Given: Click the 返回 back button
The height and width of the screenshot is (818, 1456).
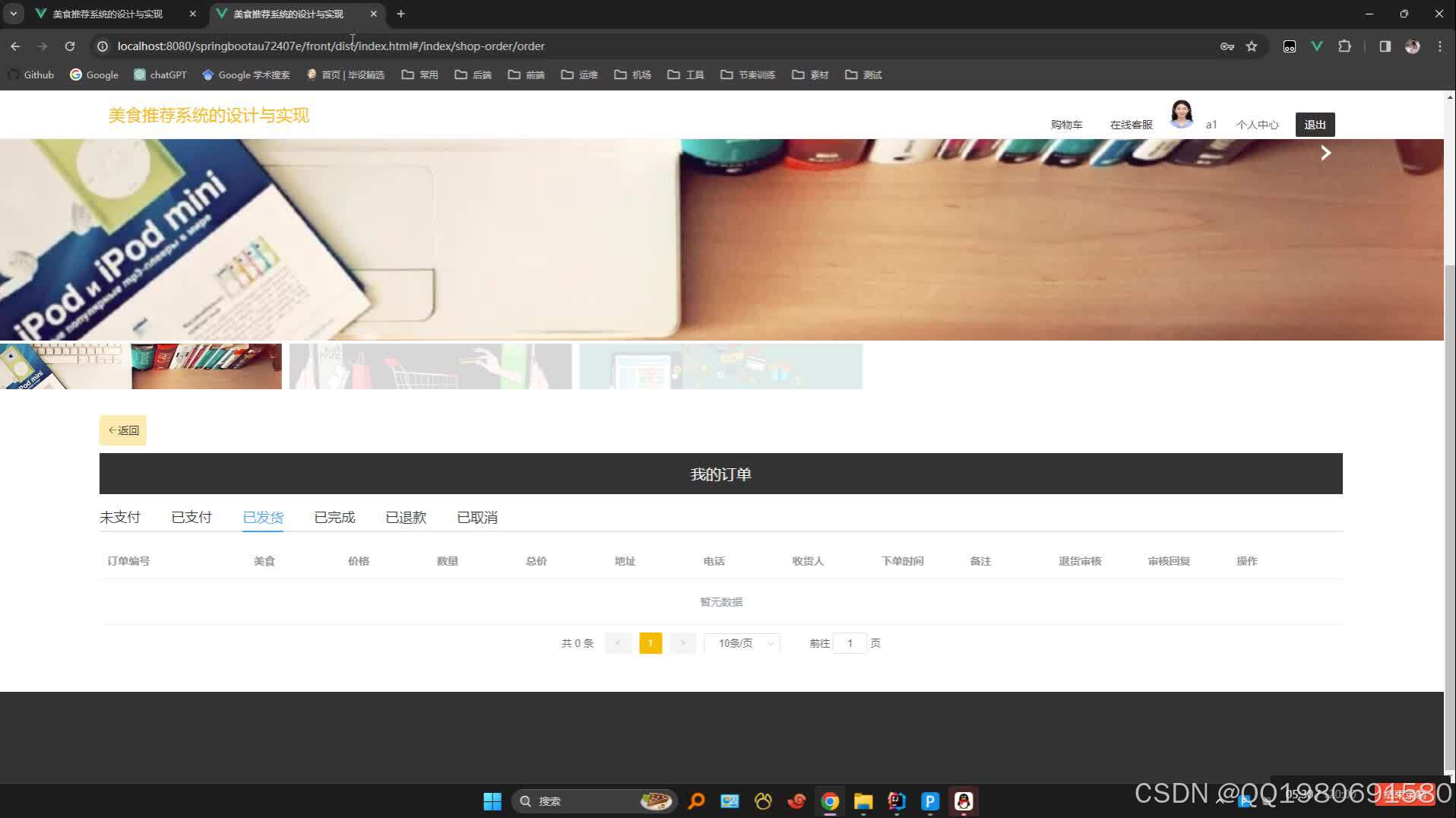Looking at the screenshot, I should tap(123, 430).
